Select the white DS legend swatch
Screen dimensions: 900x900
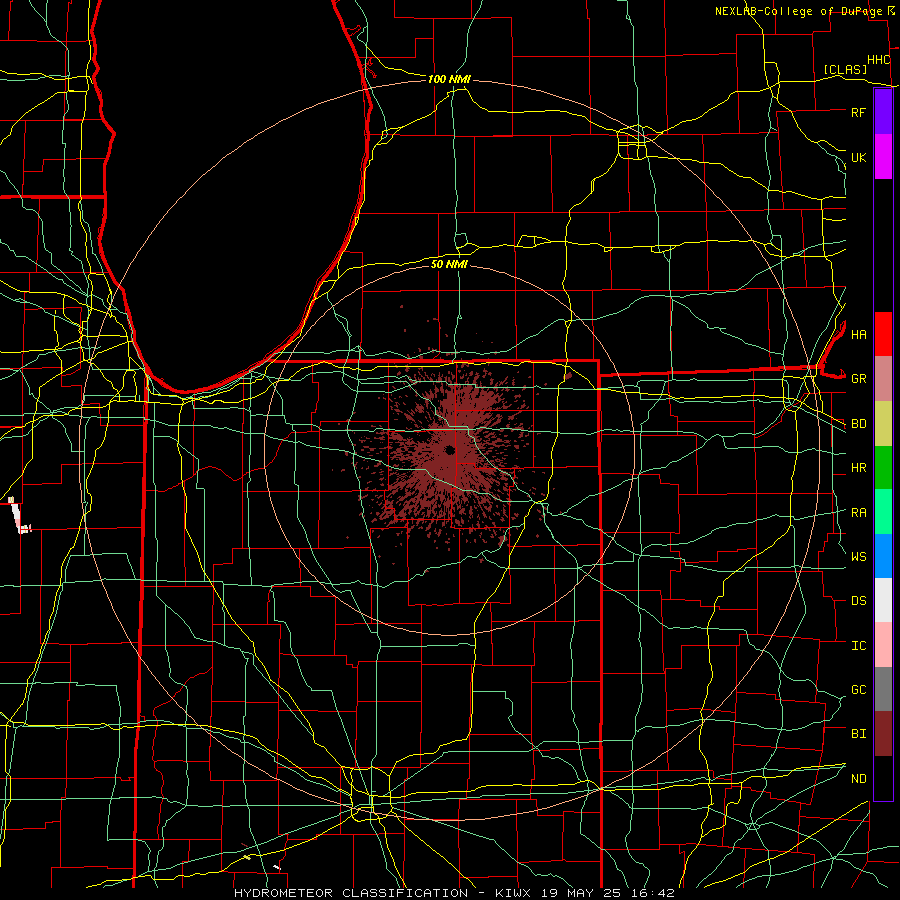click(883, 600)
